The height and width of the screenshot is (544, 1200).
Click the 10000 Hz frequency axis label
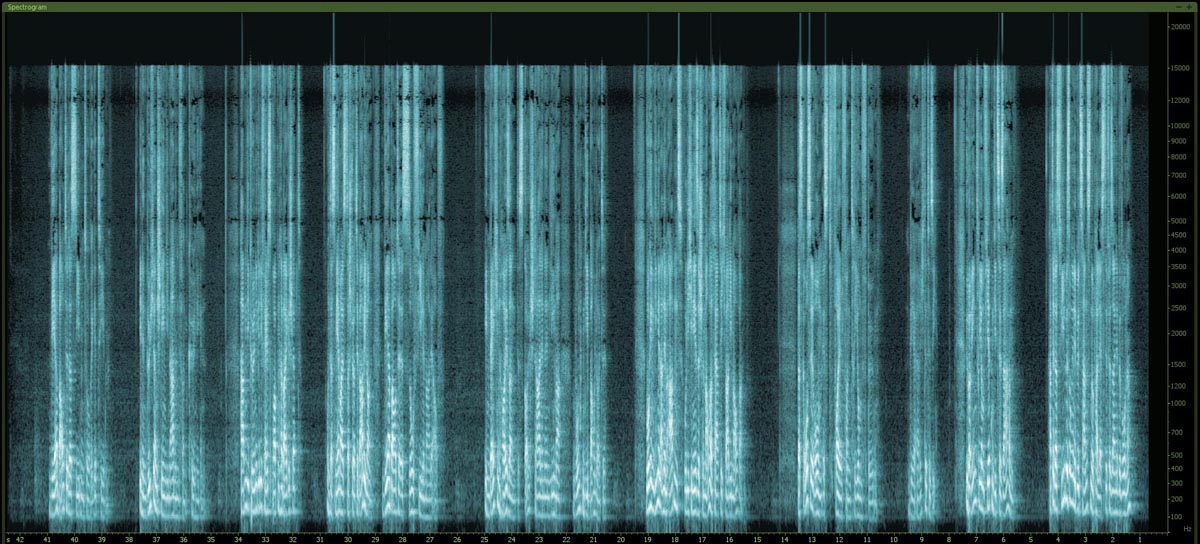tap(1181, 126)
